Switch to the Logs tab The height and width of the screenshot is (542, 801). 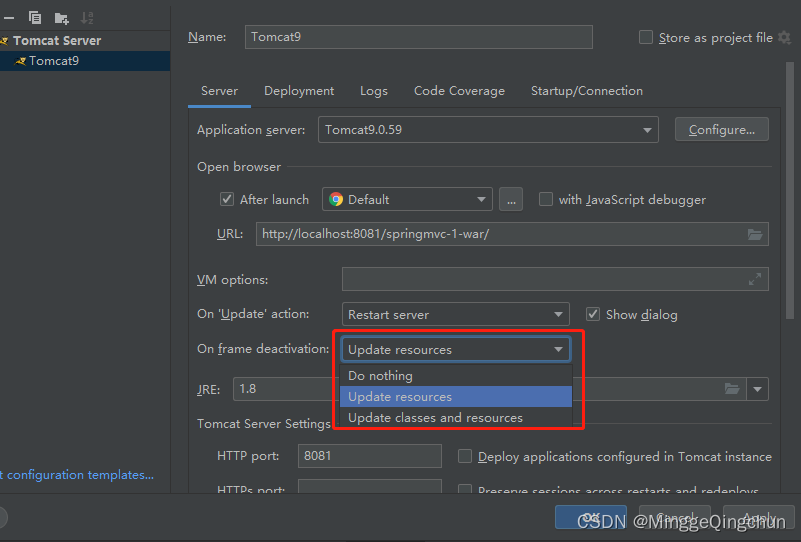pos(373,91)
